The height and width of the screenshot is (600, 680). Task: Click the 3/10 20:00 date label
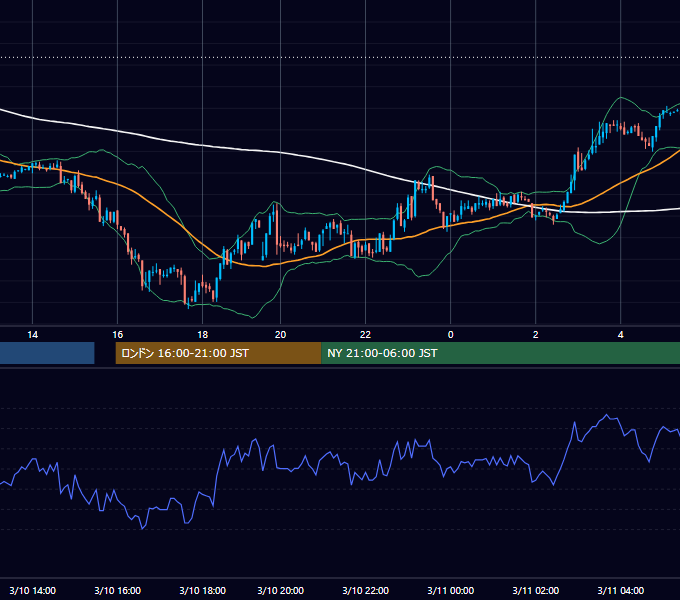[281, 590]
